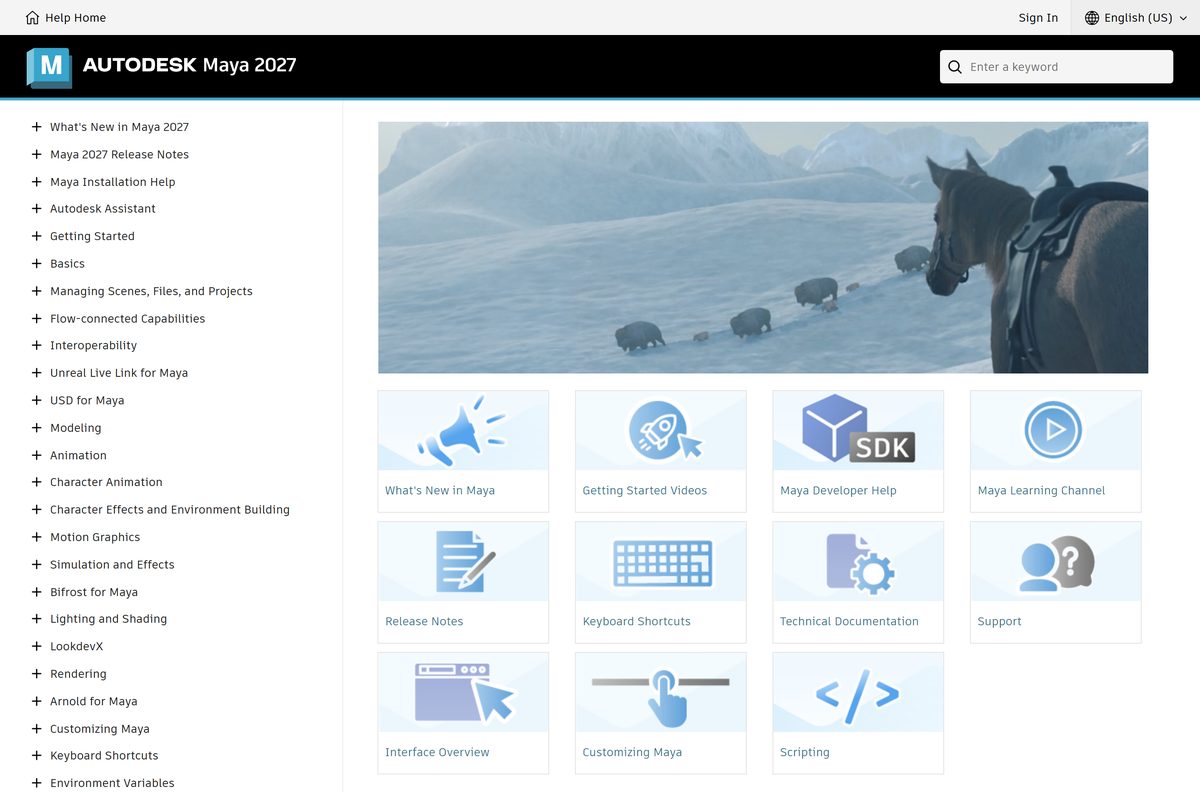Viewport: 1200px width, 792px height.
Task: Expand the Autodesk Assistant node
Action: click(36, 209)
